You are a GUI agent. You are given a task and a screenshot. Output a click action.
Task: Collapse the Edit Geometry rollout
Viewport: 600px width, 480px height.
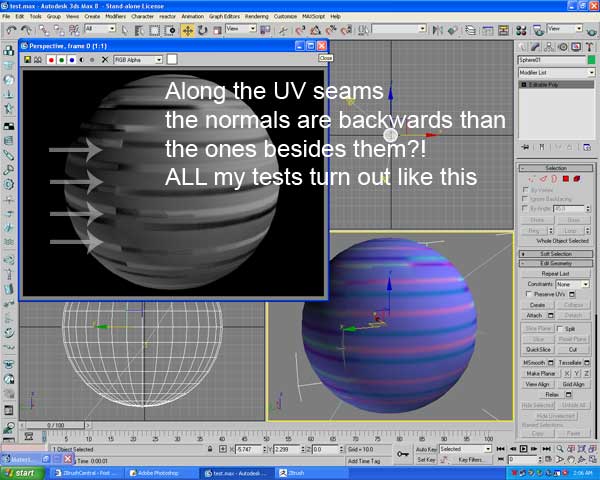click(556, 263)
